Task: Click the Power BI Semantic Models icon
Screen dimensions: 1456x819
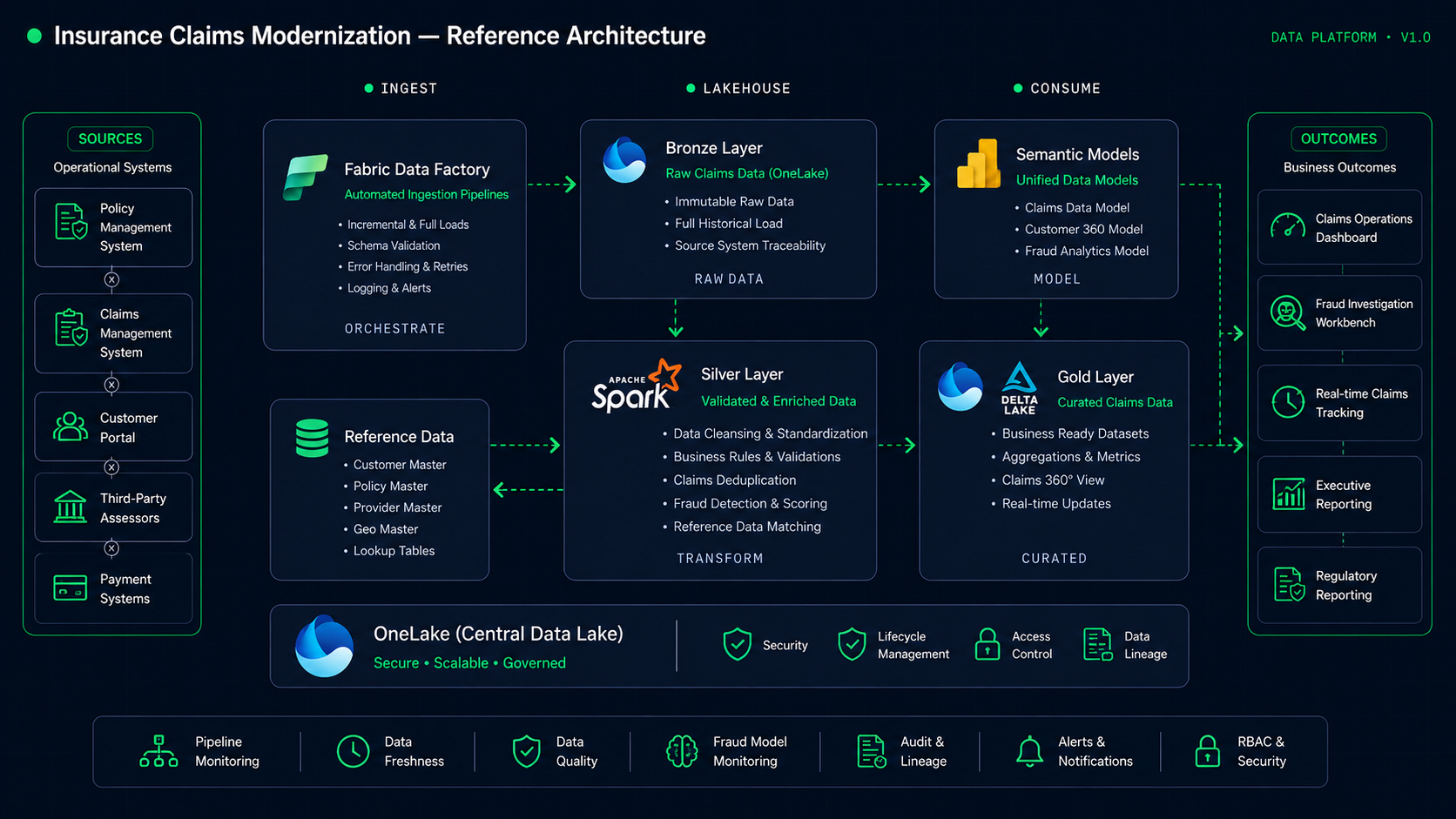Action: tap(979, 164)
